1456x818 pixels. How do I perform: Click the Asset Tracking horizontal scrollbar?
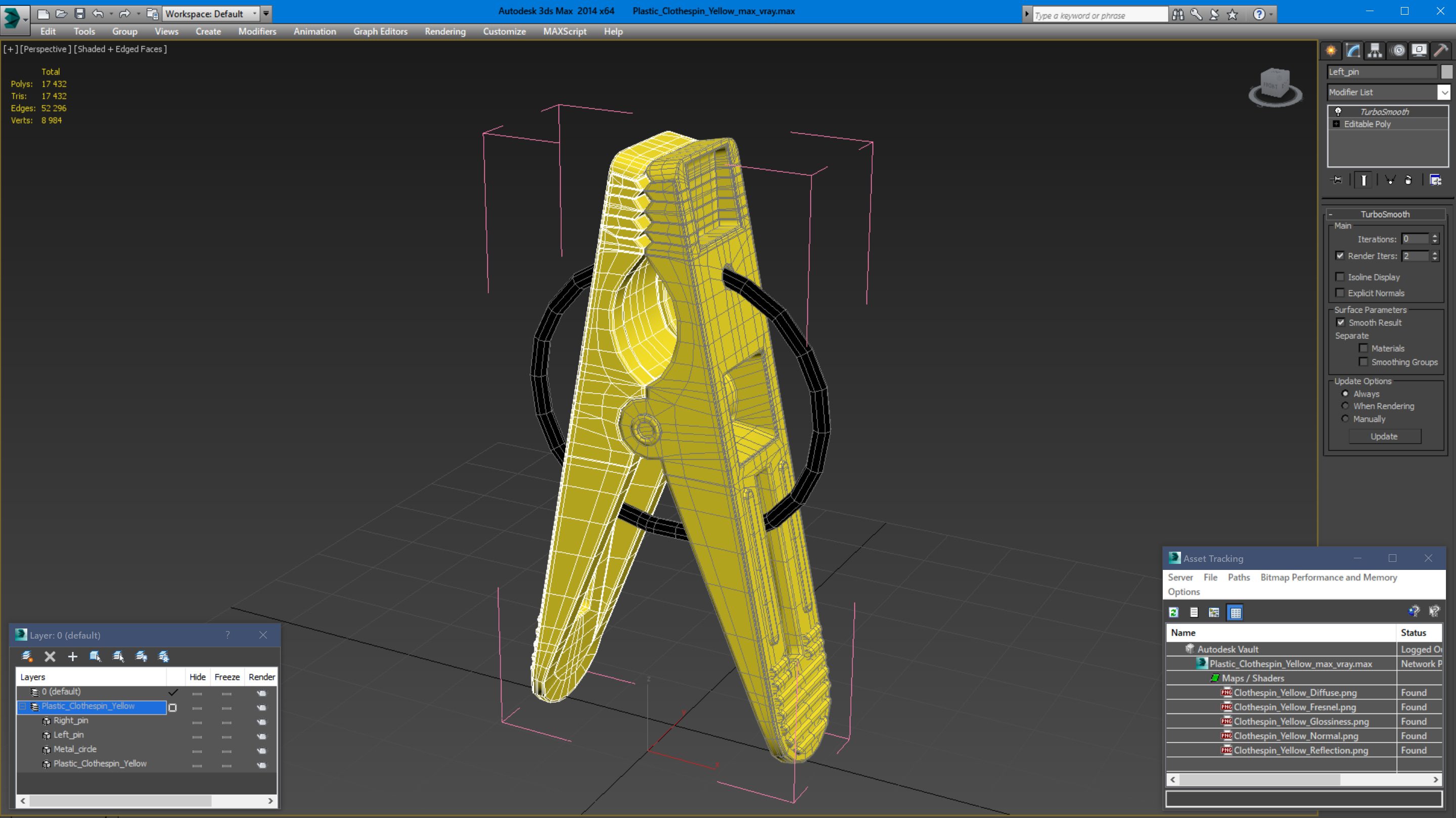(1259, 780)
